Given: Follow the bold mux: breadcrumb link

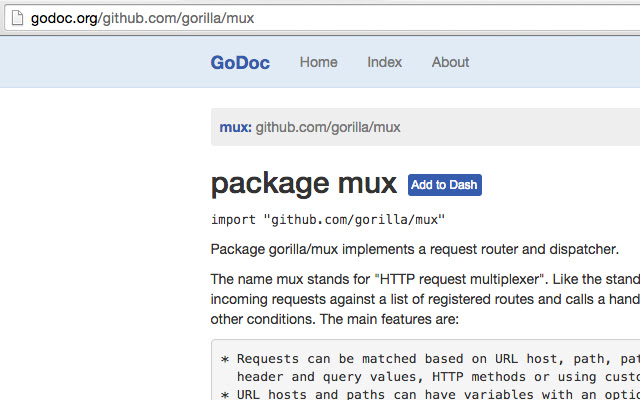Looking at the screenshot, I should pos(236,127).
